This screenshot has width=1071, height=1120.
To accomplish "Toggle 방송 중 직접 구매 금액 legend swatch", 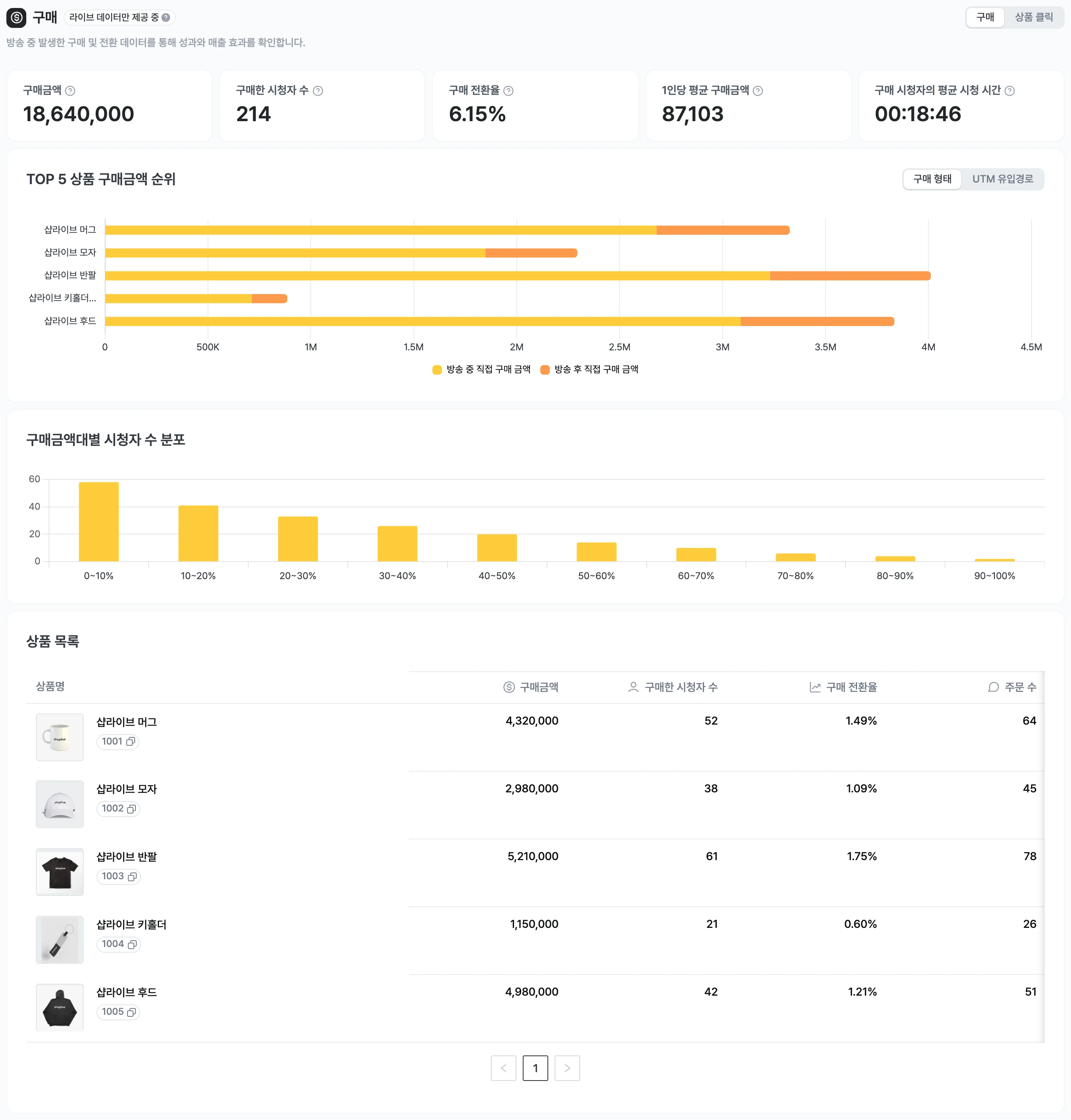I will click(437, 369).
